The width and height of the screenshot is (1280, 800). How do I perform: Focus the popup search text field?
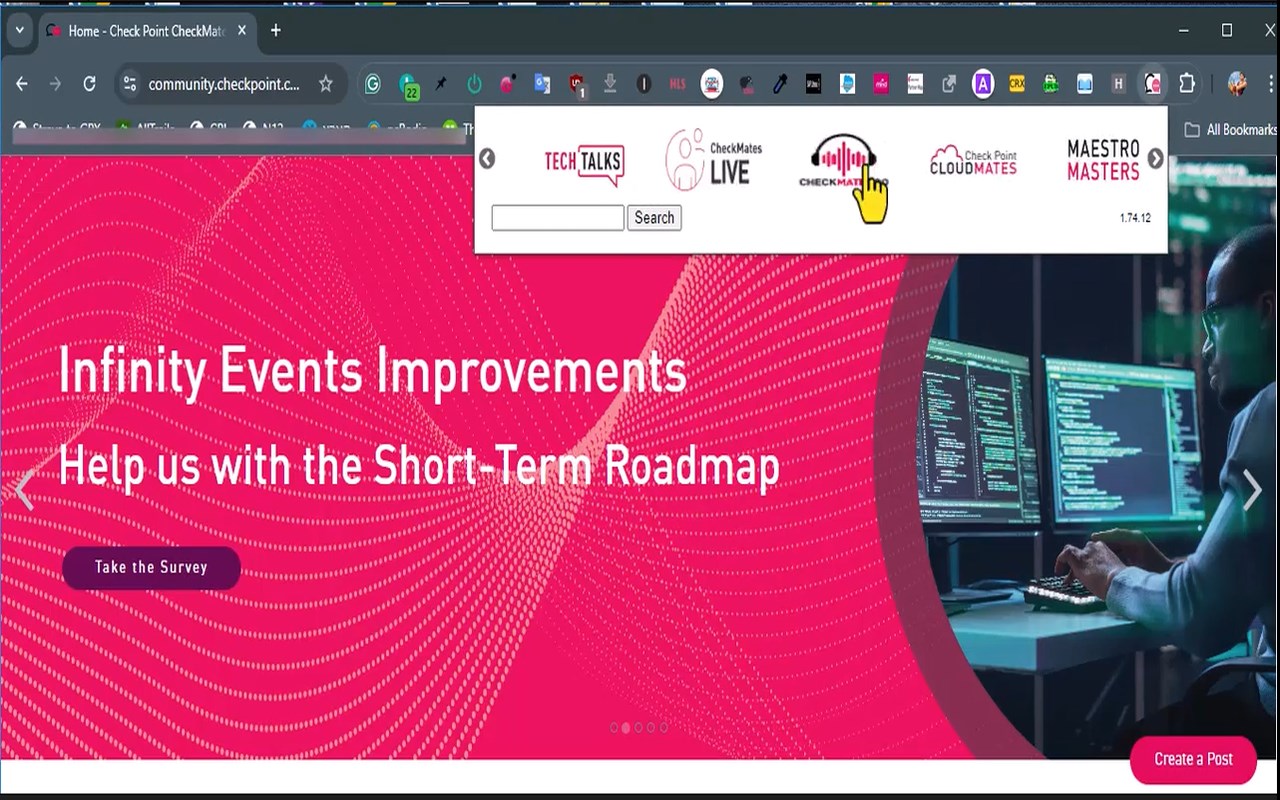[558, 218]
